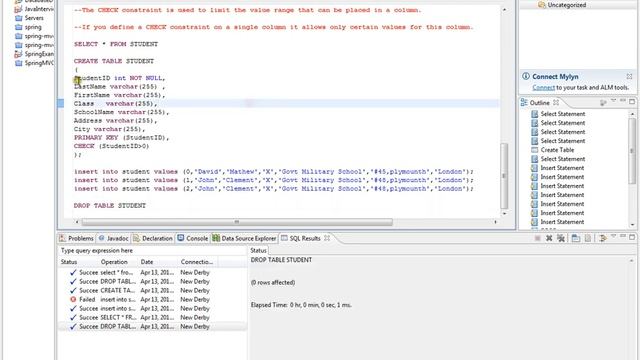Maximize the SQL Results panel
The height and width of the screenshot is (360, 640).
point(632,237)
